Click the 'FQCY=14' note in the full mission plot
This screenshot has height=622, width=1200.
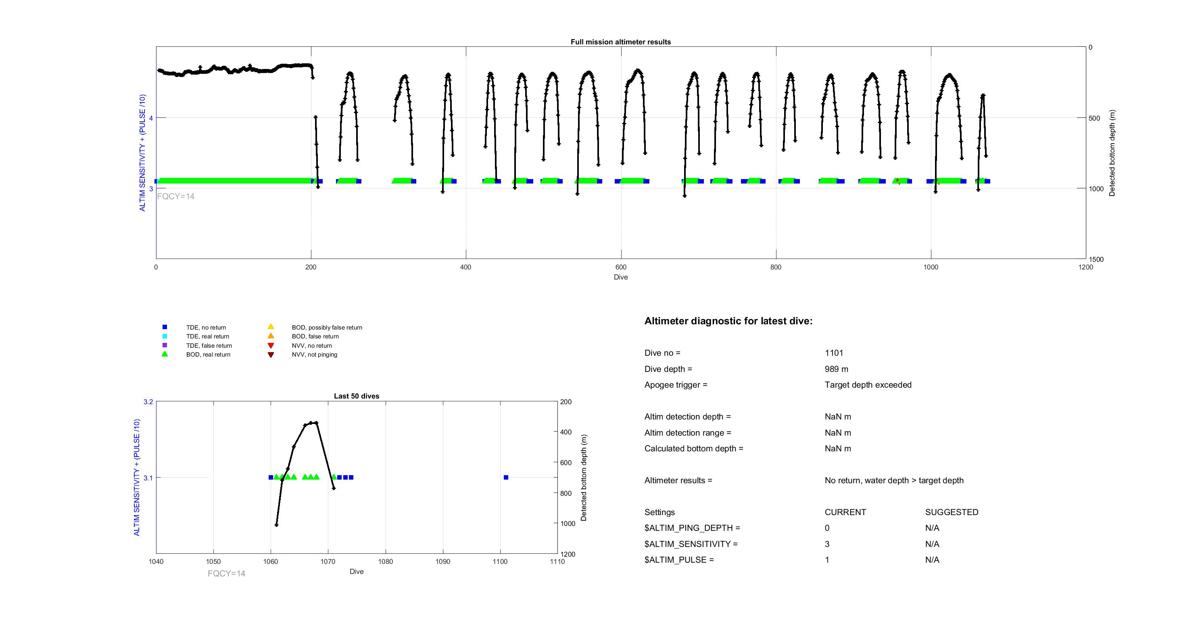click(x=176, y=196)
